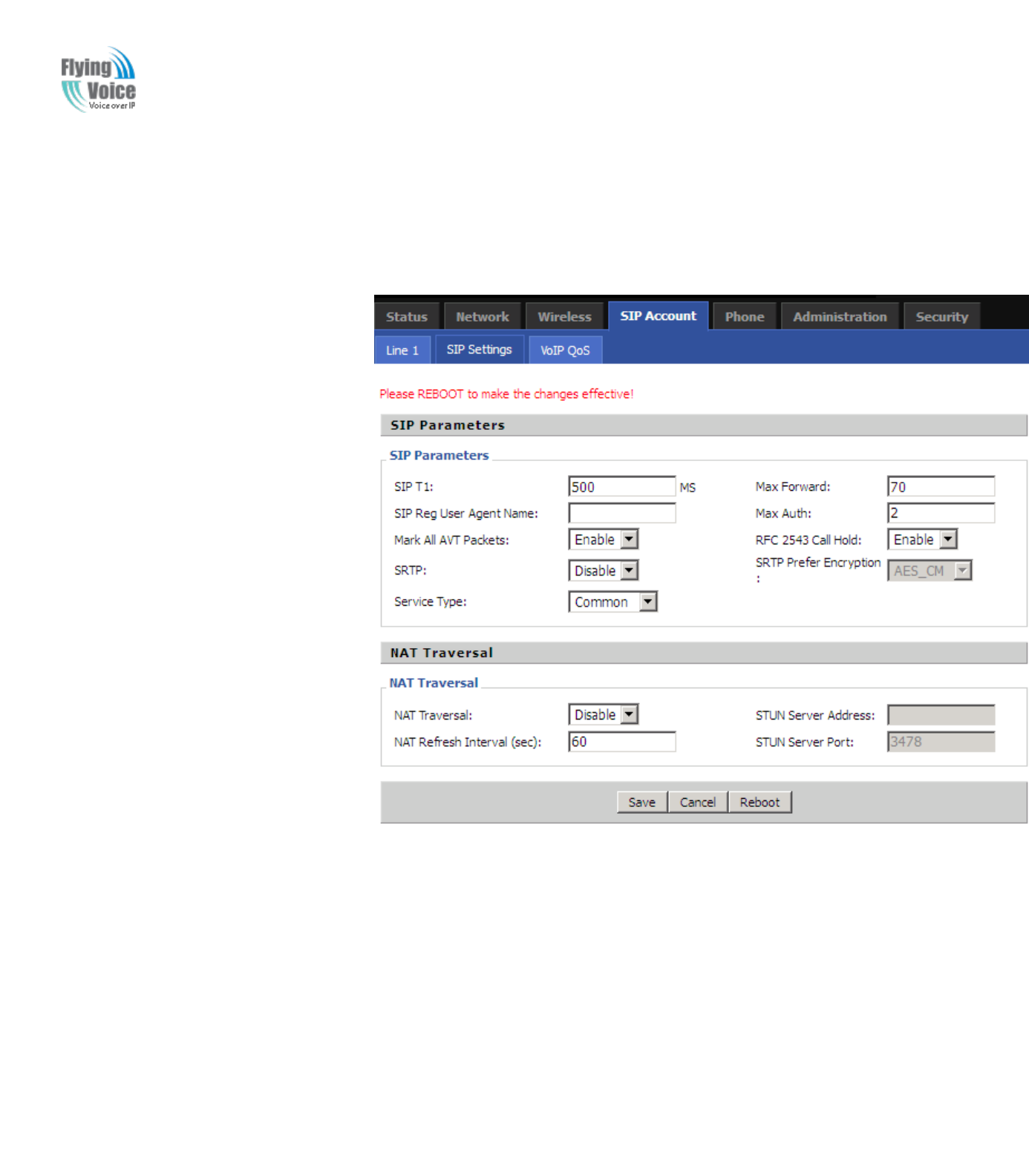Open the Administration tab
1029x1176 pixels.
(840, 316)
